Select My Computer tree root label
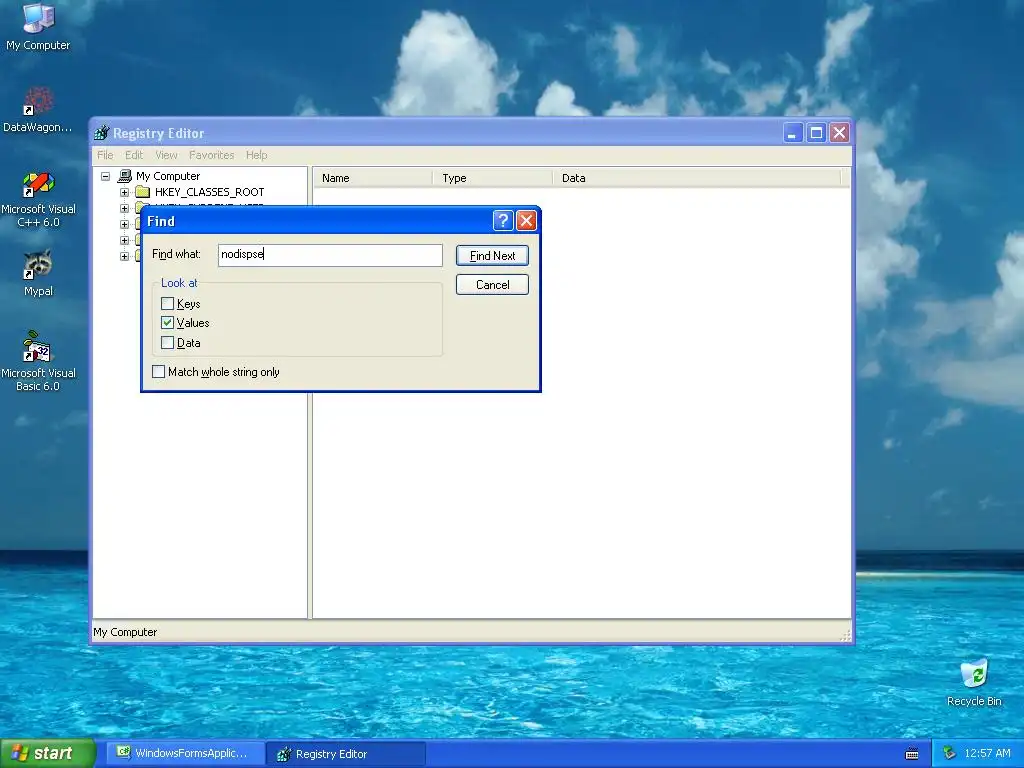The height and width of the screenshot is (768, 1024). click(168, 176)
